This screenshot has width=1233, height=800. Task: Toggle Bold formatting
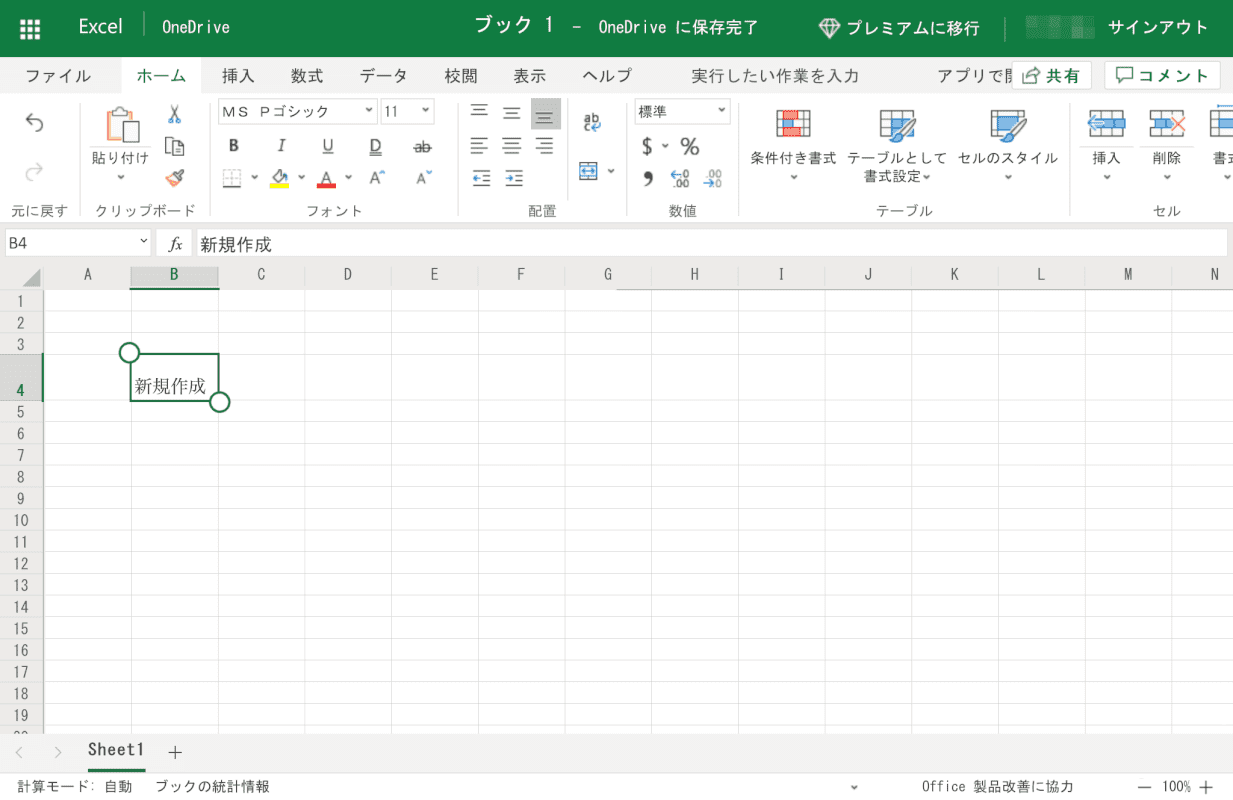tap(233, 146)
